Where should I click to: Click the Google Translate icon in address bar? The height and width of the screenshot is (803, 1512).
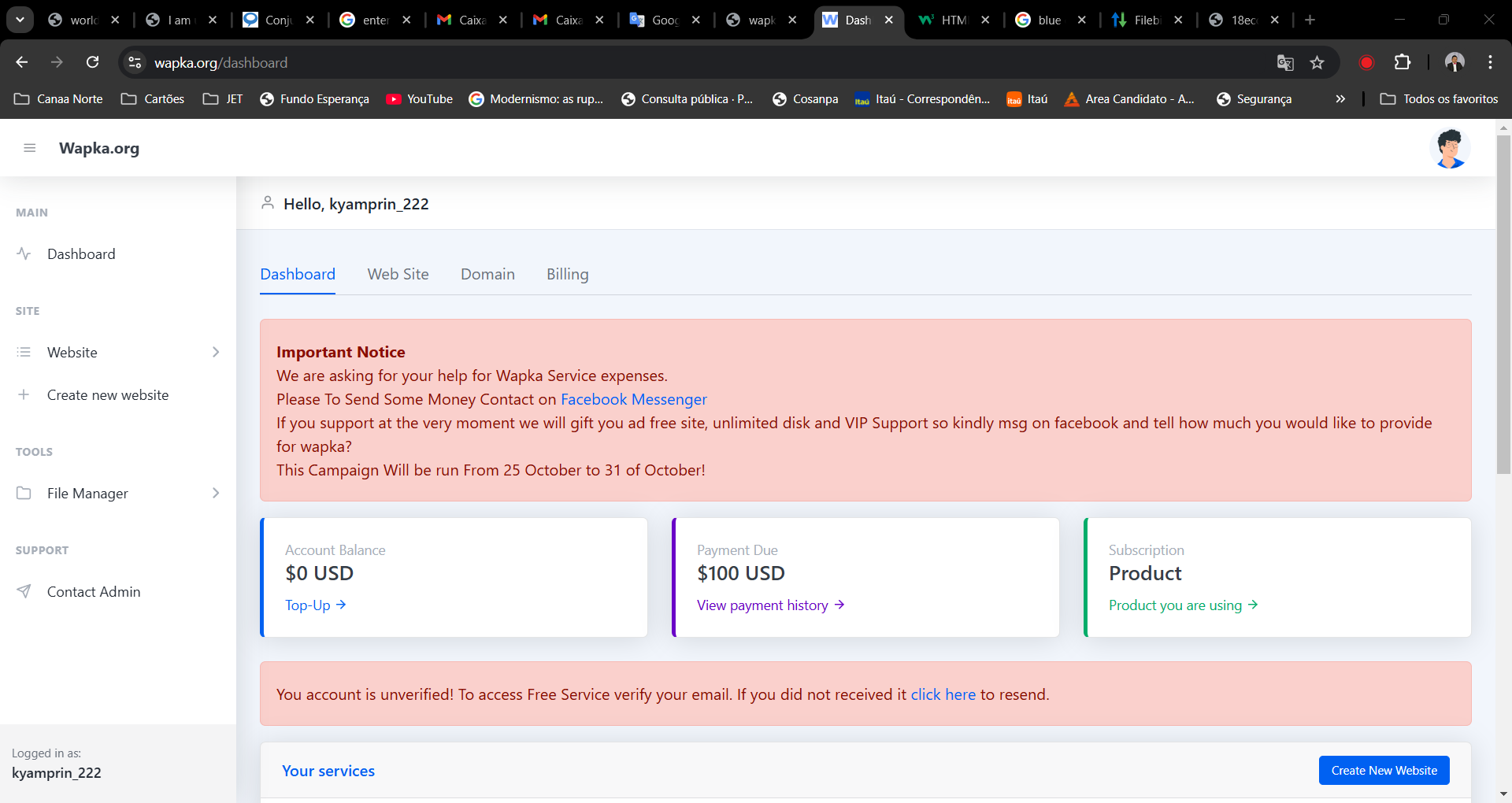1285,62
